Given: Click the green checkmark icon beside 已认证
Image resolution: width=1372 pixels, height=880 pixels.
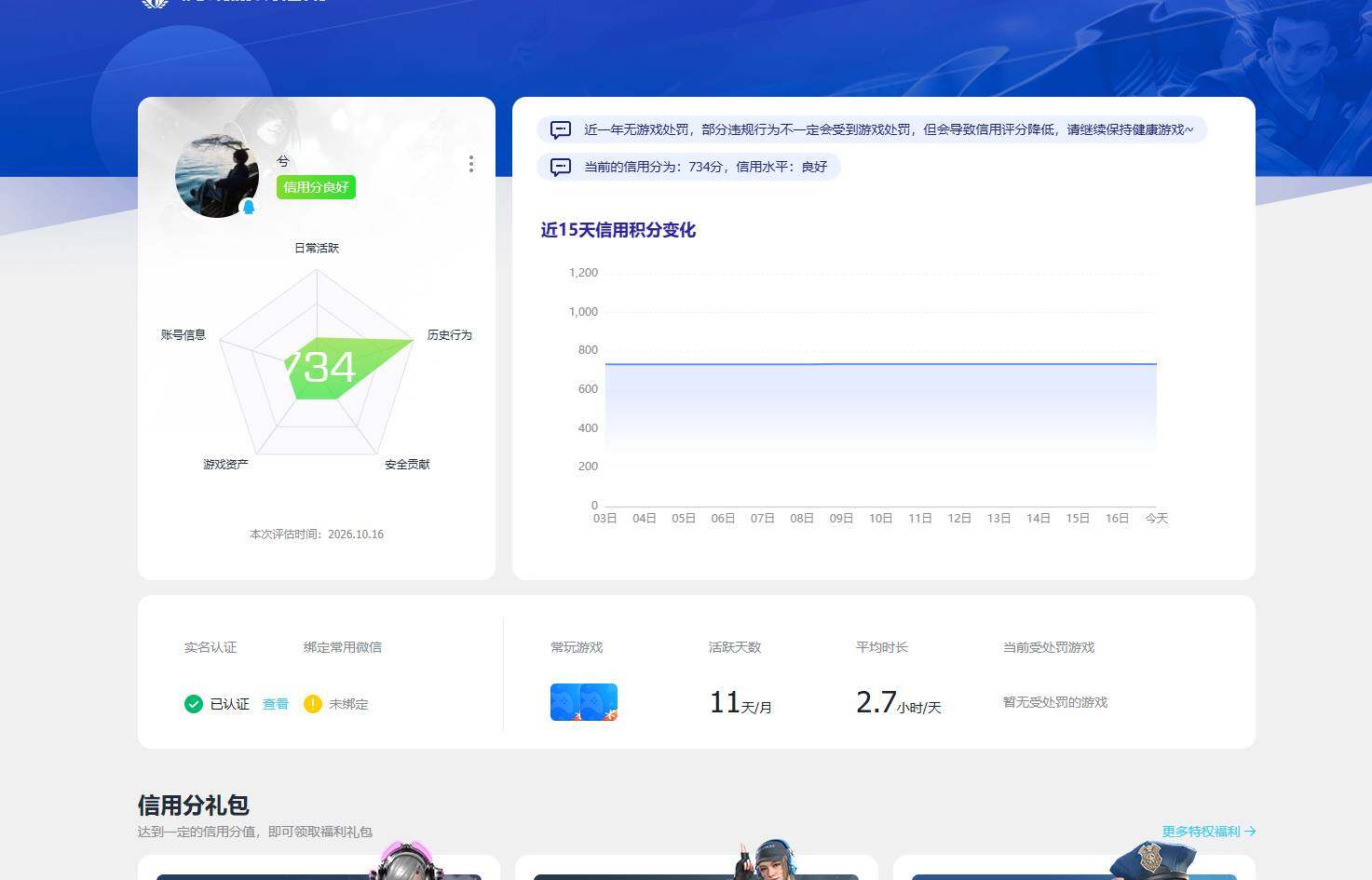Looking at the screenshot, I should (x=194, y=704).
